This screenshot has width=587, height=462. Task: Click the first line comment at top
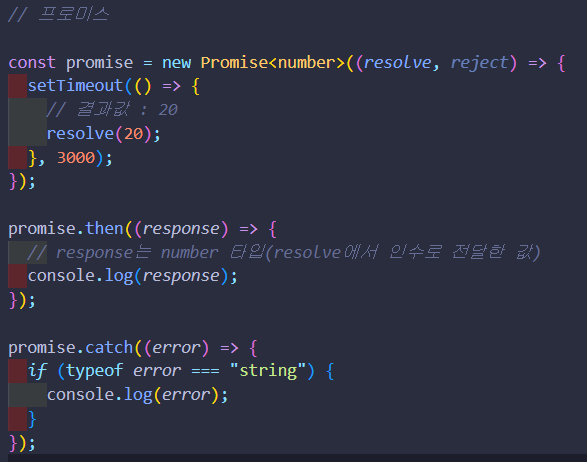59,15
